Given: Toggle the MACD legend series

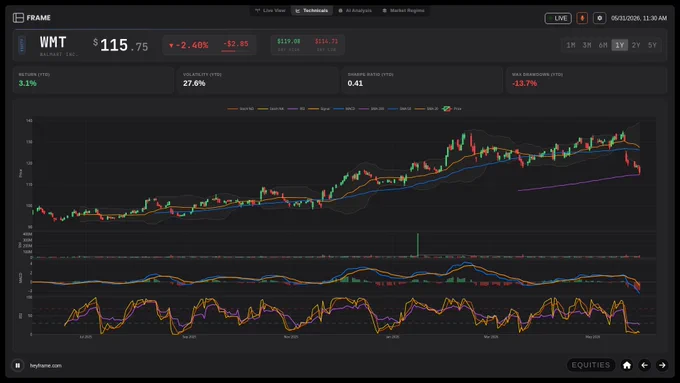Looking at the screenshot, I should coord(344,109).
